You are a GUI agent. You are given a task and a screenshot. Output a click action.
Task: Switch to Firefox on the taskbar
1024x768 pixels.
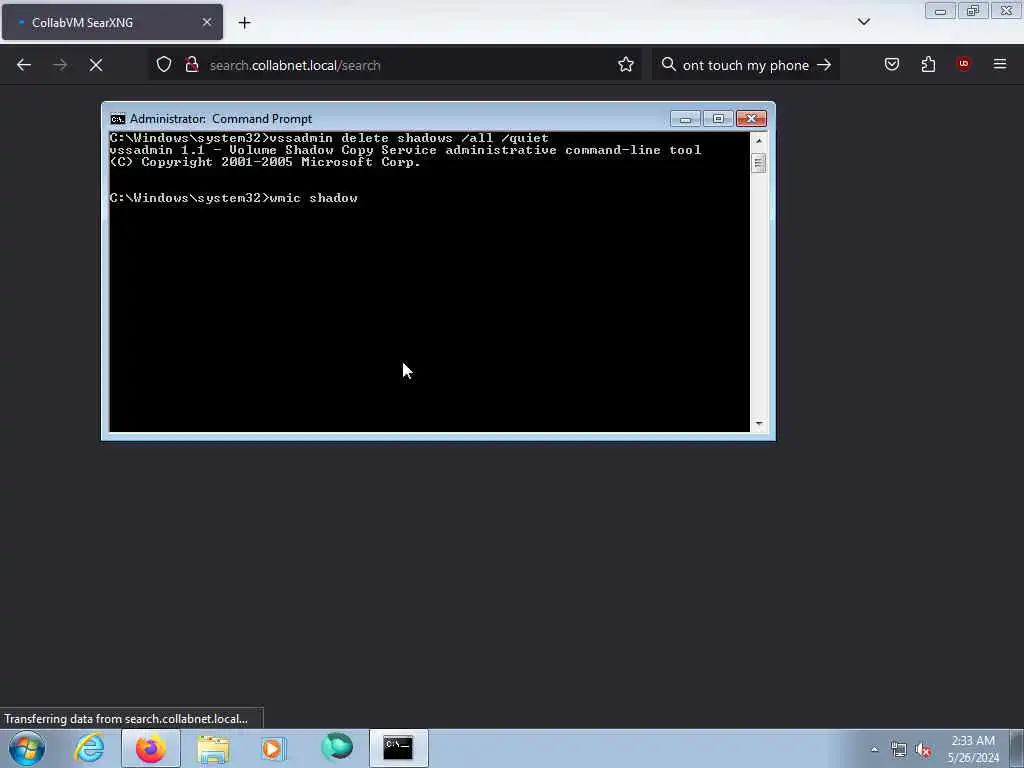coord(151,748)
